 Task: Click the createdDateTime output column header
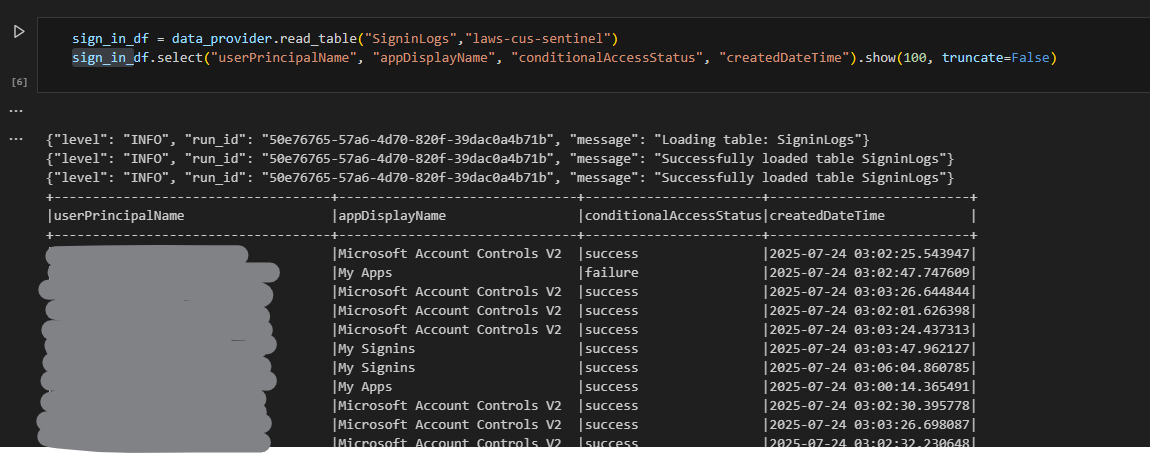pos(827,215)
